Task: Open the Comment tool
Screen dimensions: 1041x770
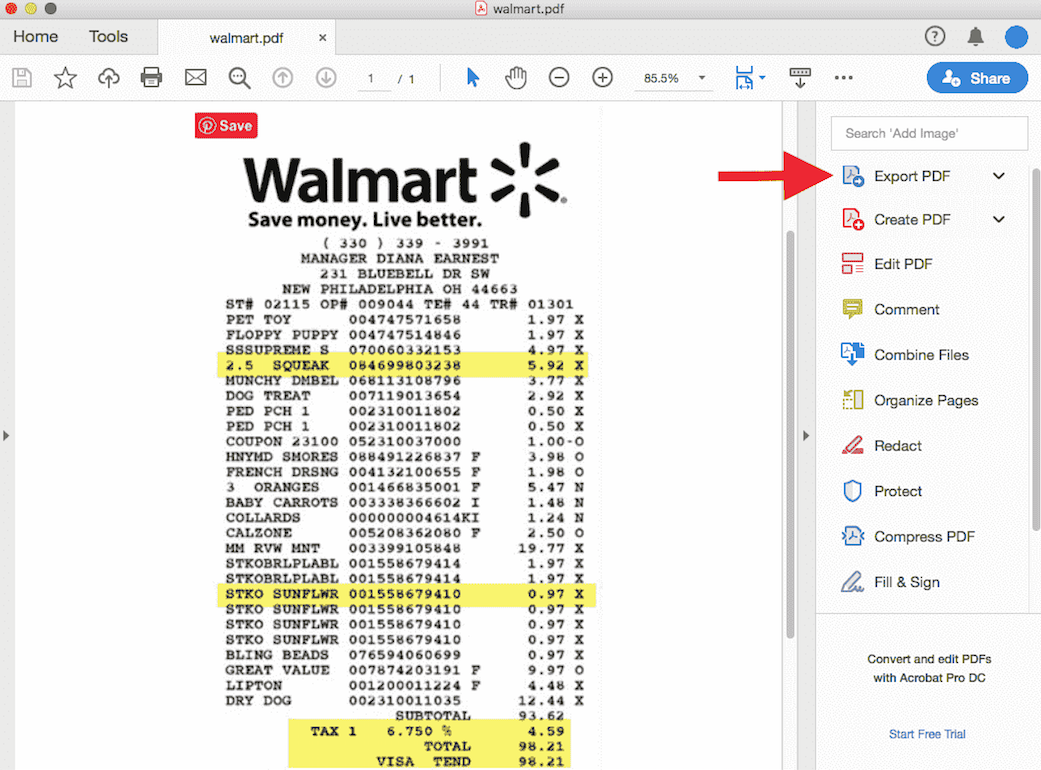Action: [891, 309]
